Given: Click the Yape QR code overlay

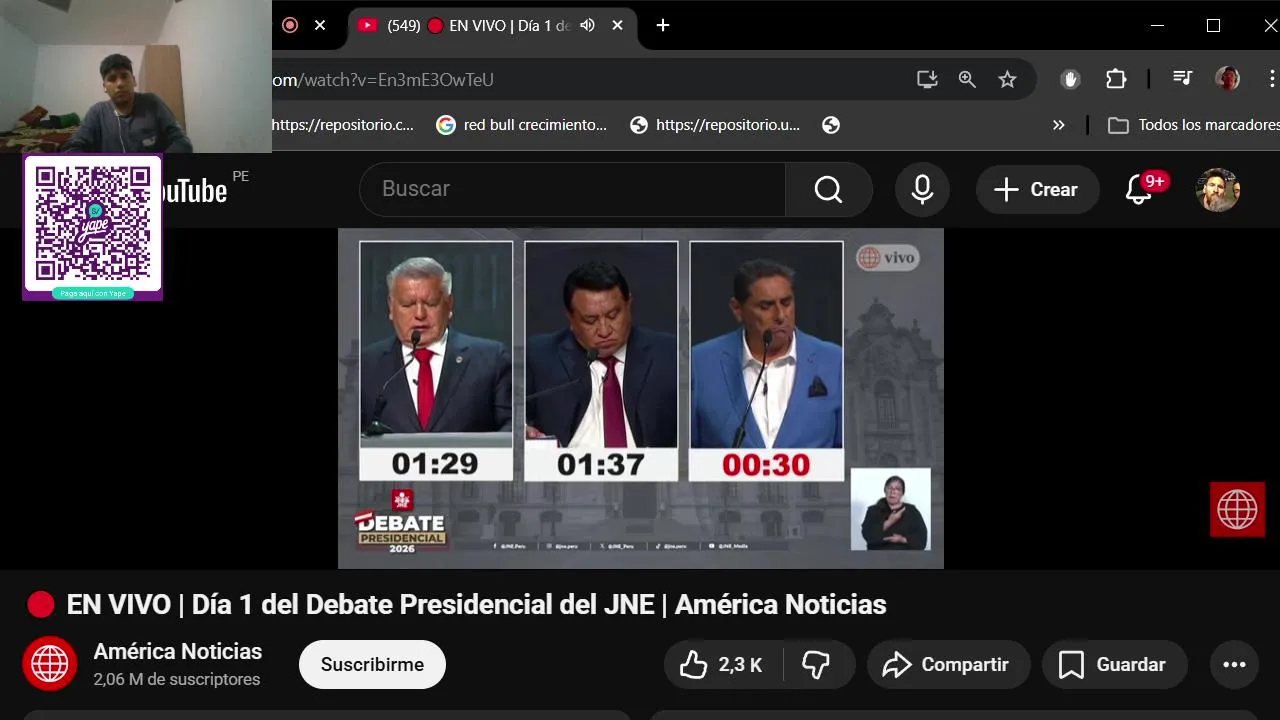Looking at the screenshot, I should coord(93,227).
